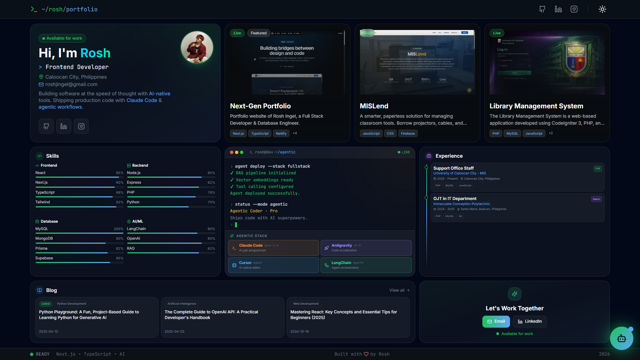
Task: Click the Python skill progress bar
Action: (171, 207)
